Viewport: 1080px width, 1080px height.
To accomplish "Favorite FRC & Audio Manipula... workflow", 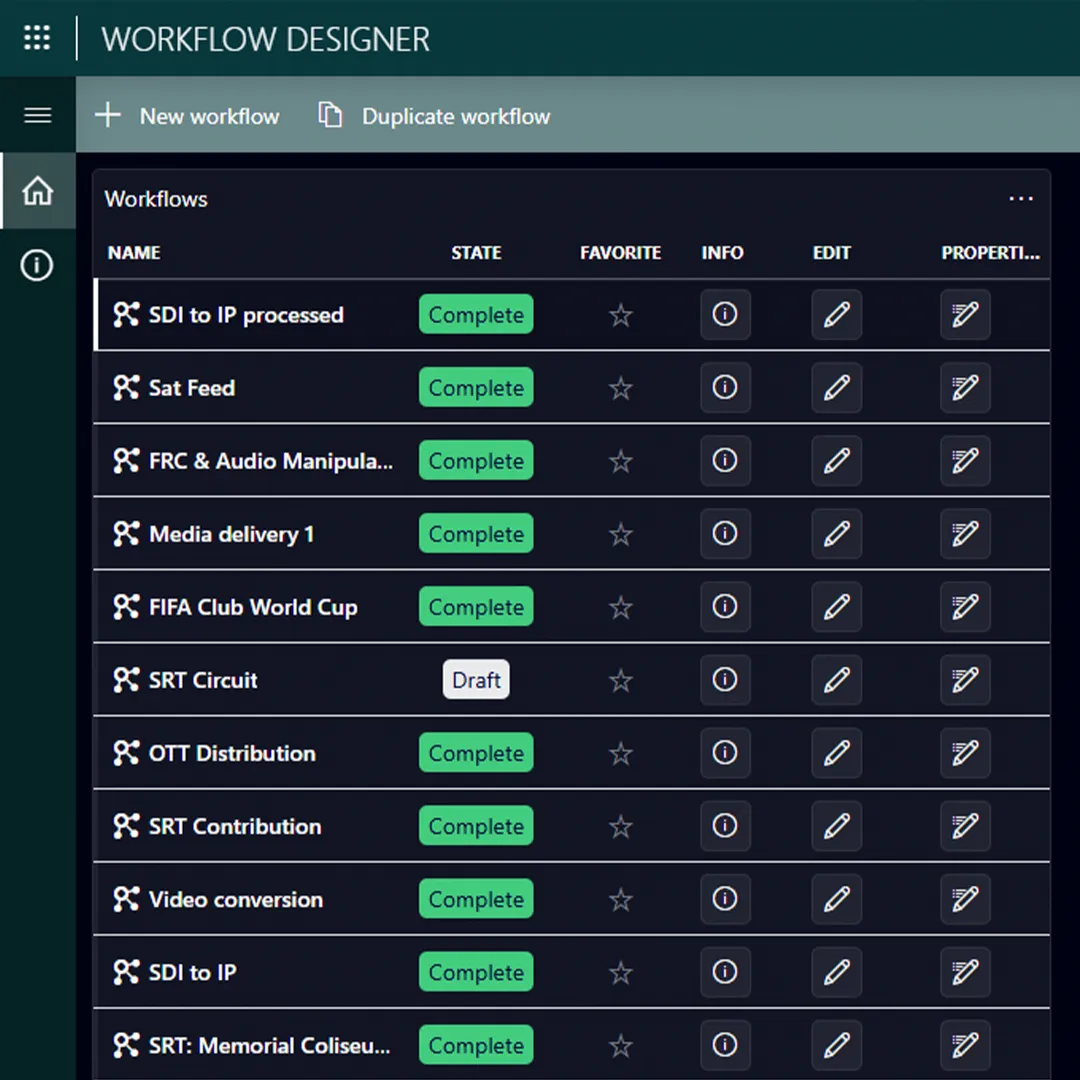I will click(621, 461).
